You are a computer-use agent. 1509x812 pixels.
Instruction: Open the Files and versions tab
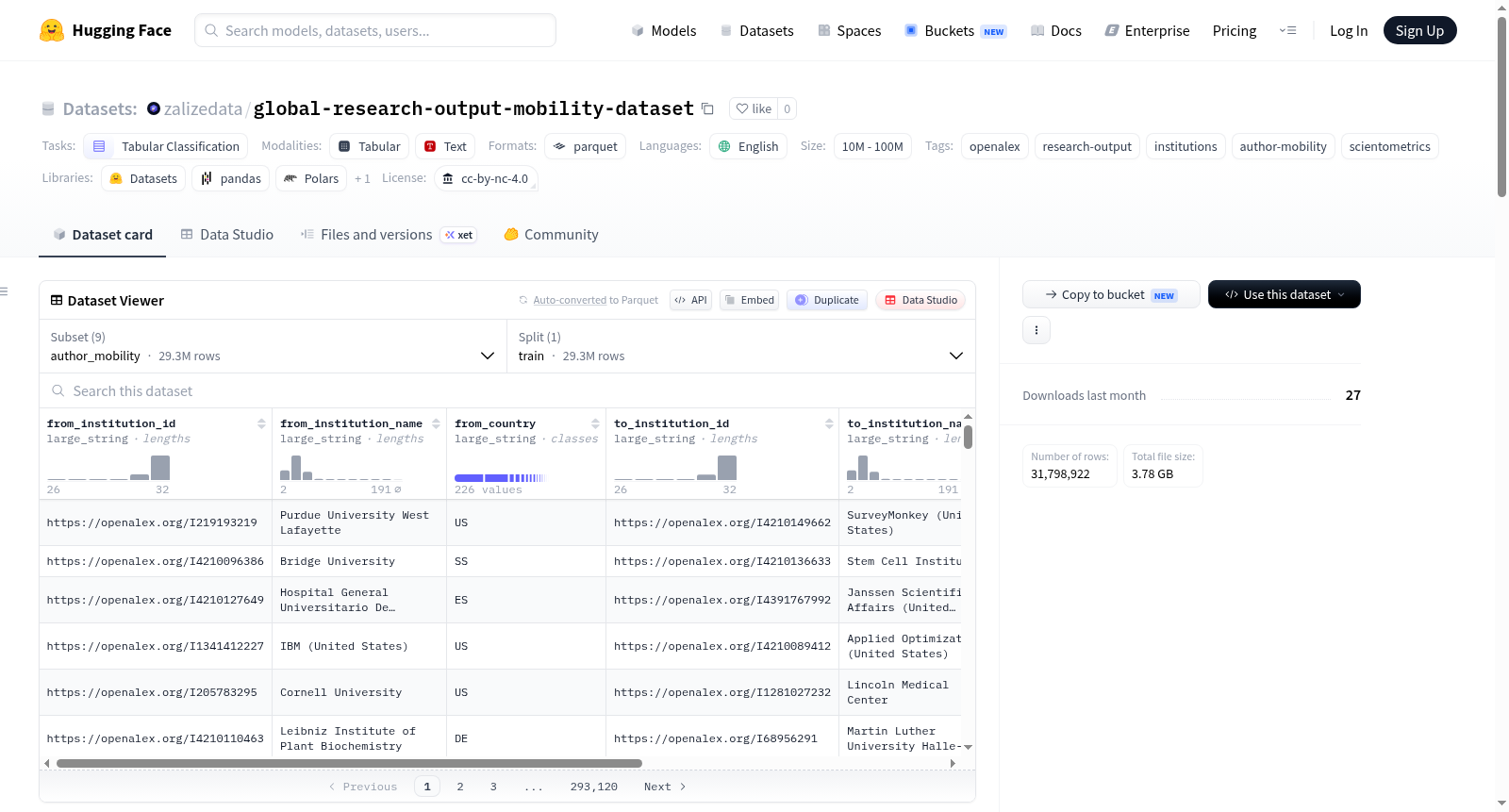point(389,235)
